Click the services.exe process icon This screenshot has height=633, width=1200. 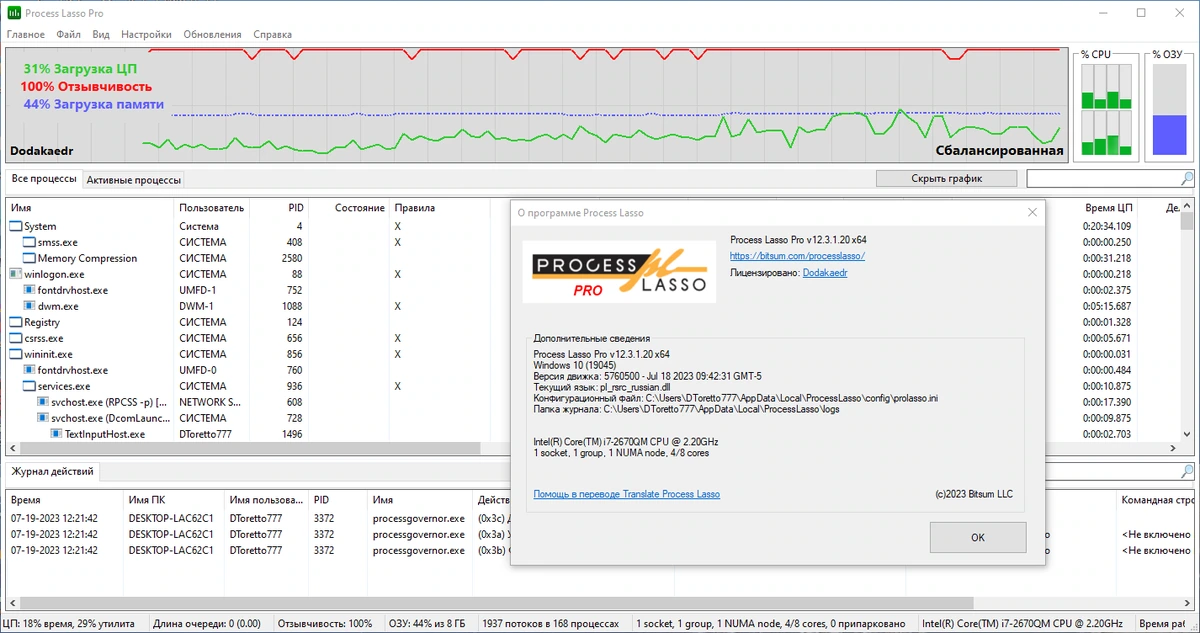(x=29, y=387)
